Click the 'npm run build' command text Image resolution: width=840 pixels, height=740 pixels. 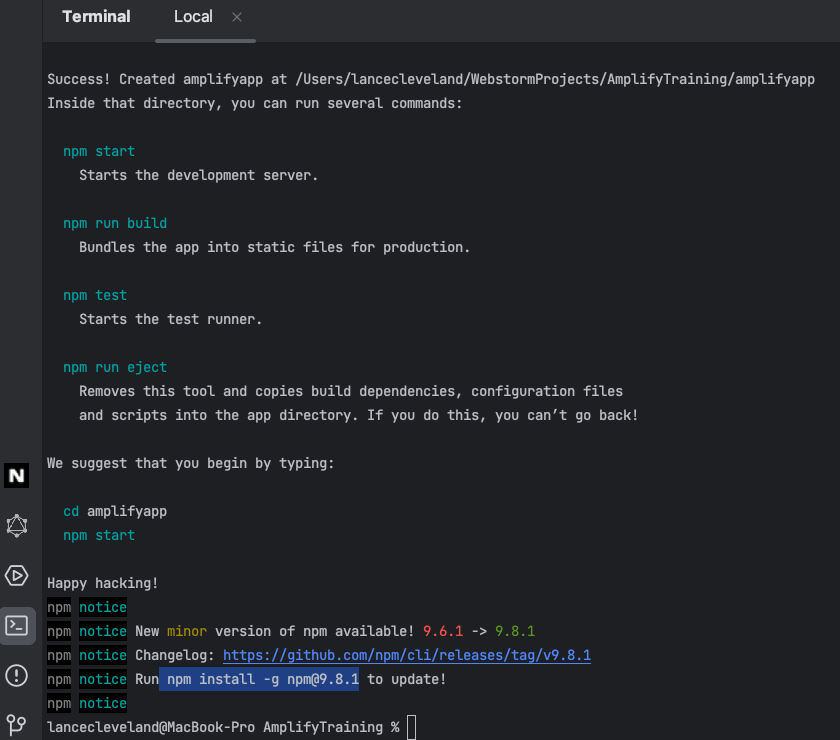[115, 223]
